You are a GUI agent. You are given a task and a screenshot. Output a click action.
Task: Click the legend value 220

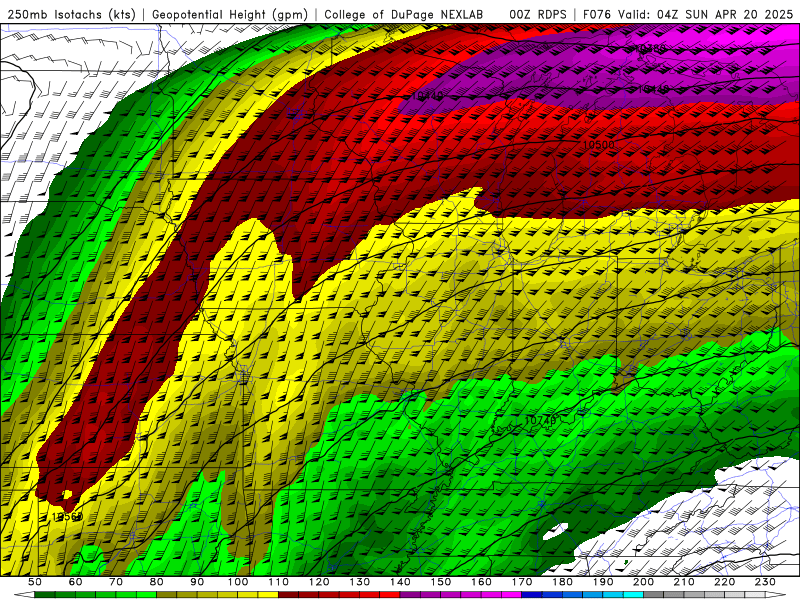coord(725,582)
